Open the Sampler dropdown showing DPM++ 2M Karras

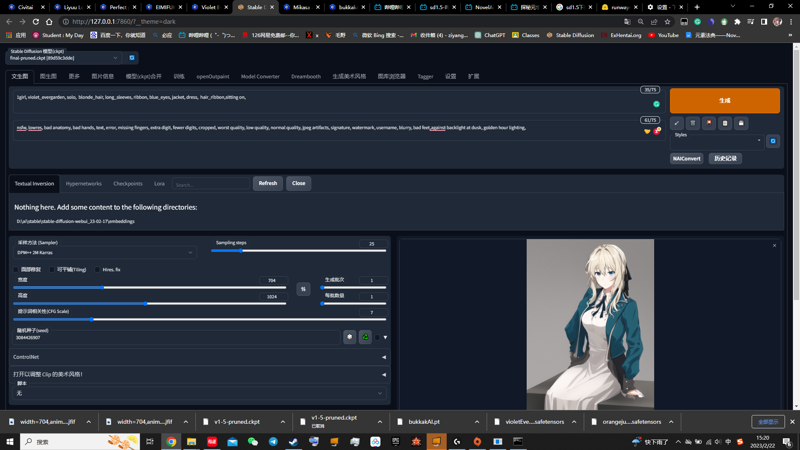click(105, 253)
